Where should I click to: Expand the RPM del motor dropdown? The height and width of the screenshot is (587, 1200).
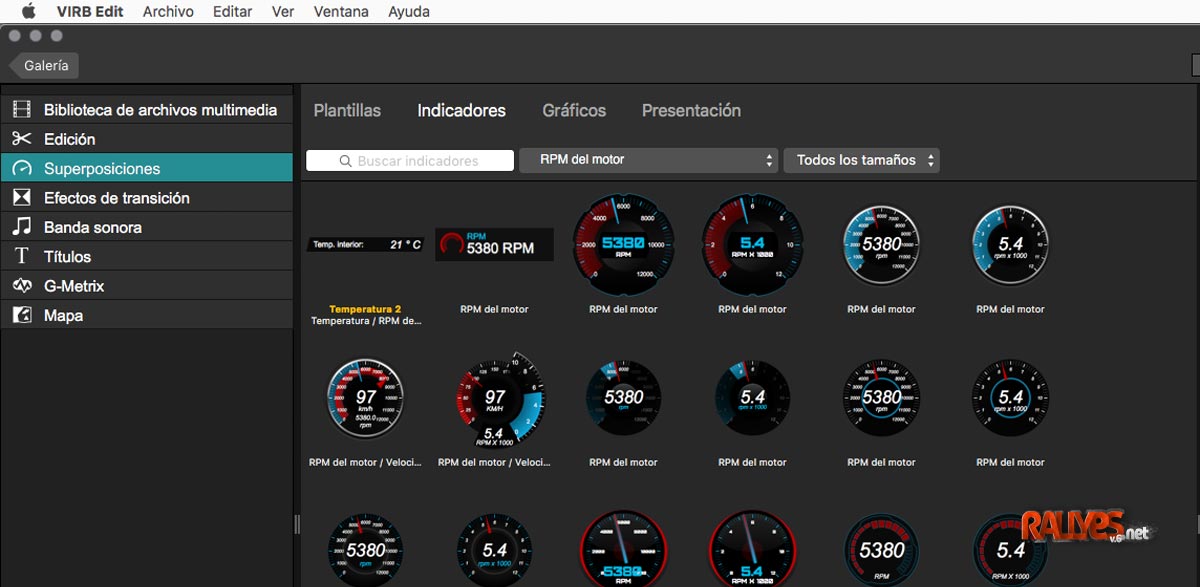coord(648,160)
